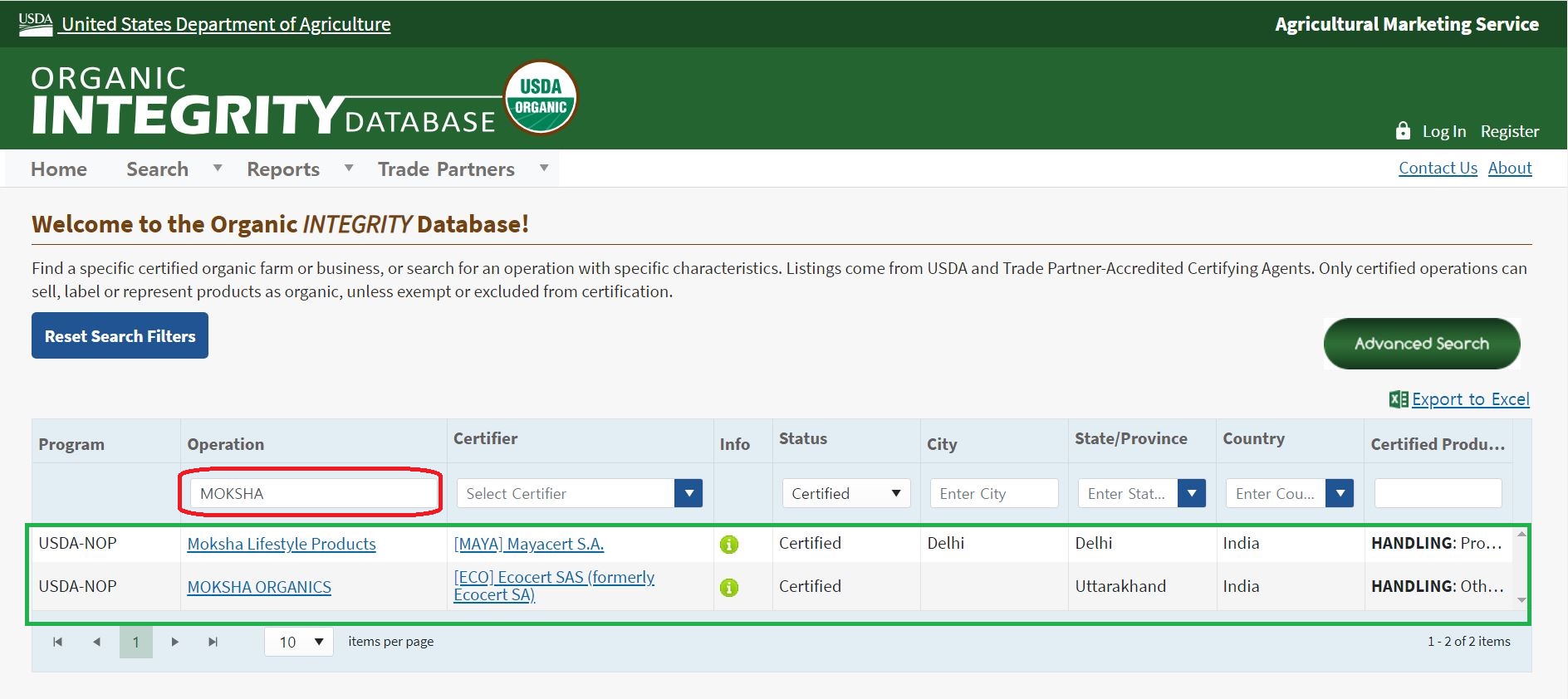This screenshot has width=1568, height=699.
Task: Open Moksha Lifestyle Products operation link
Action: 282,544
